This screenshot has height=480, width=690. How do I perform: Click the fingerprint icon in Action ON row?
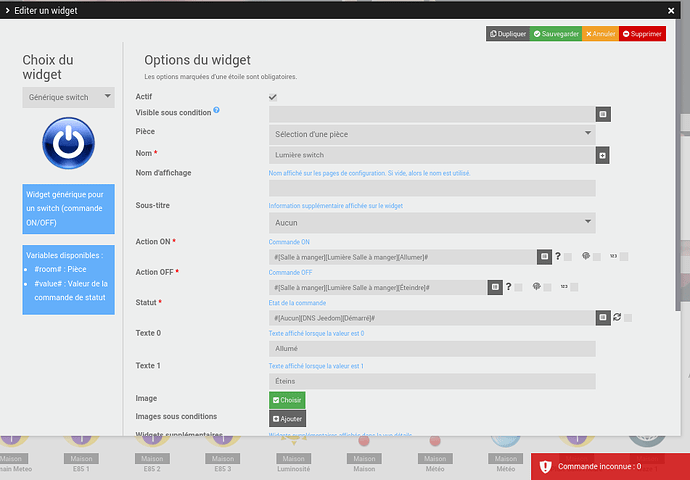tap(586, 256)
